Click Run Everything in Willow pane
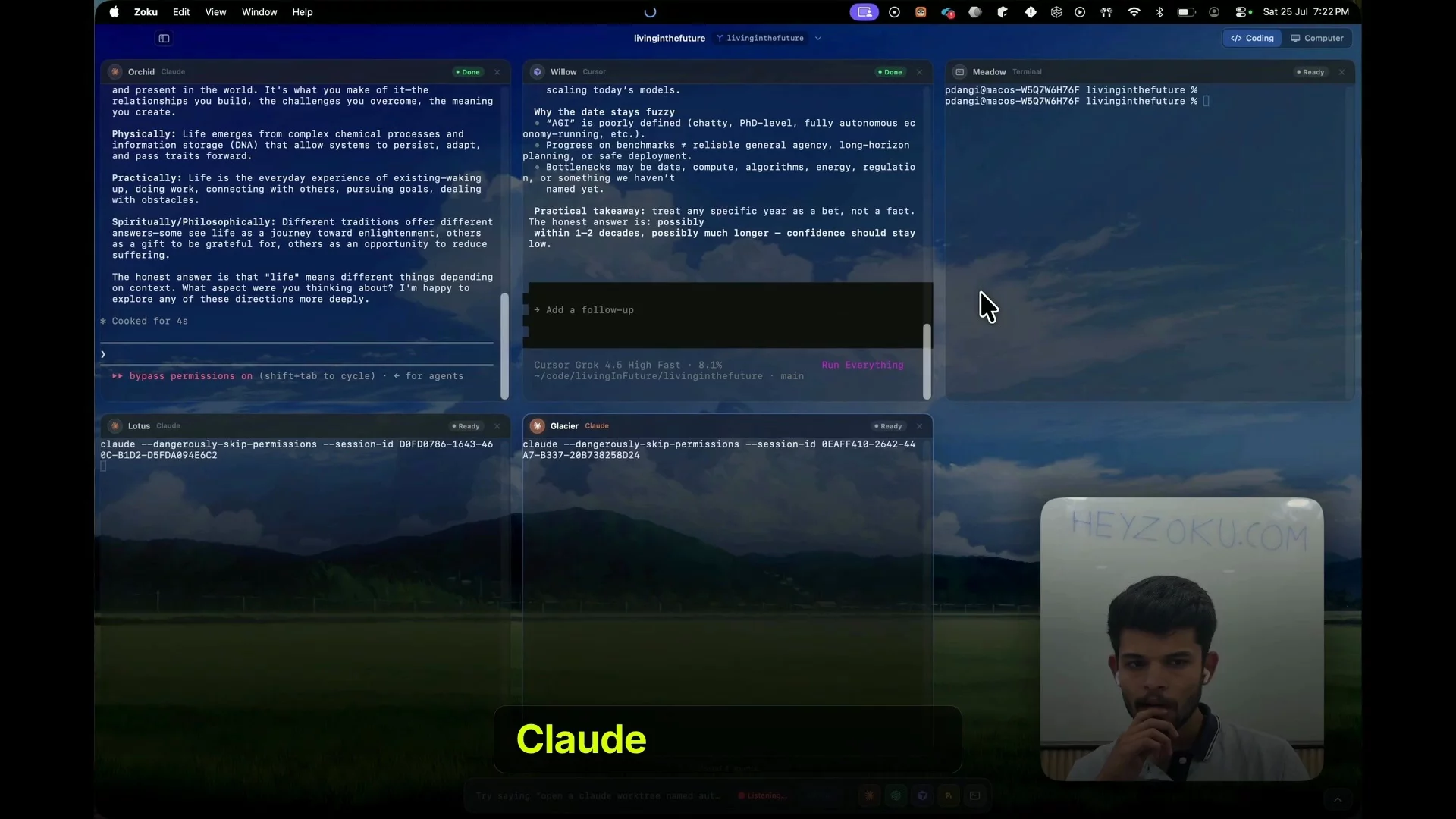Viewport: 1456px width, 819px height. pos(862,366)
